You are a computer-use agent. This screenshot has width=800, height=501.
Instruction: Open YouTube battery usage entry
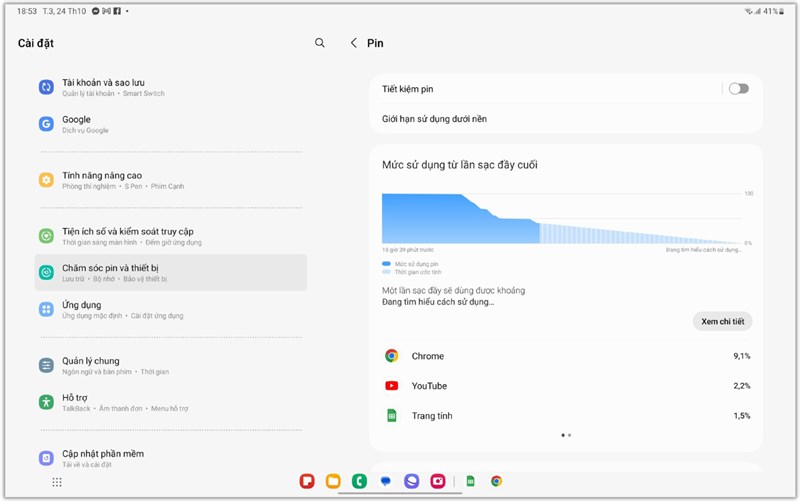click(566, 386)
